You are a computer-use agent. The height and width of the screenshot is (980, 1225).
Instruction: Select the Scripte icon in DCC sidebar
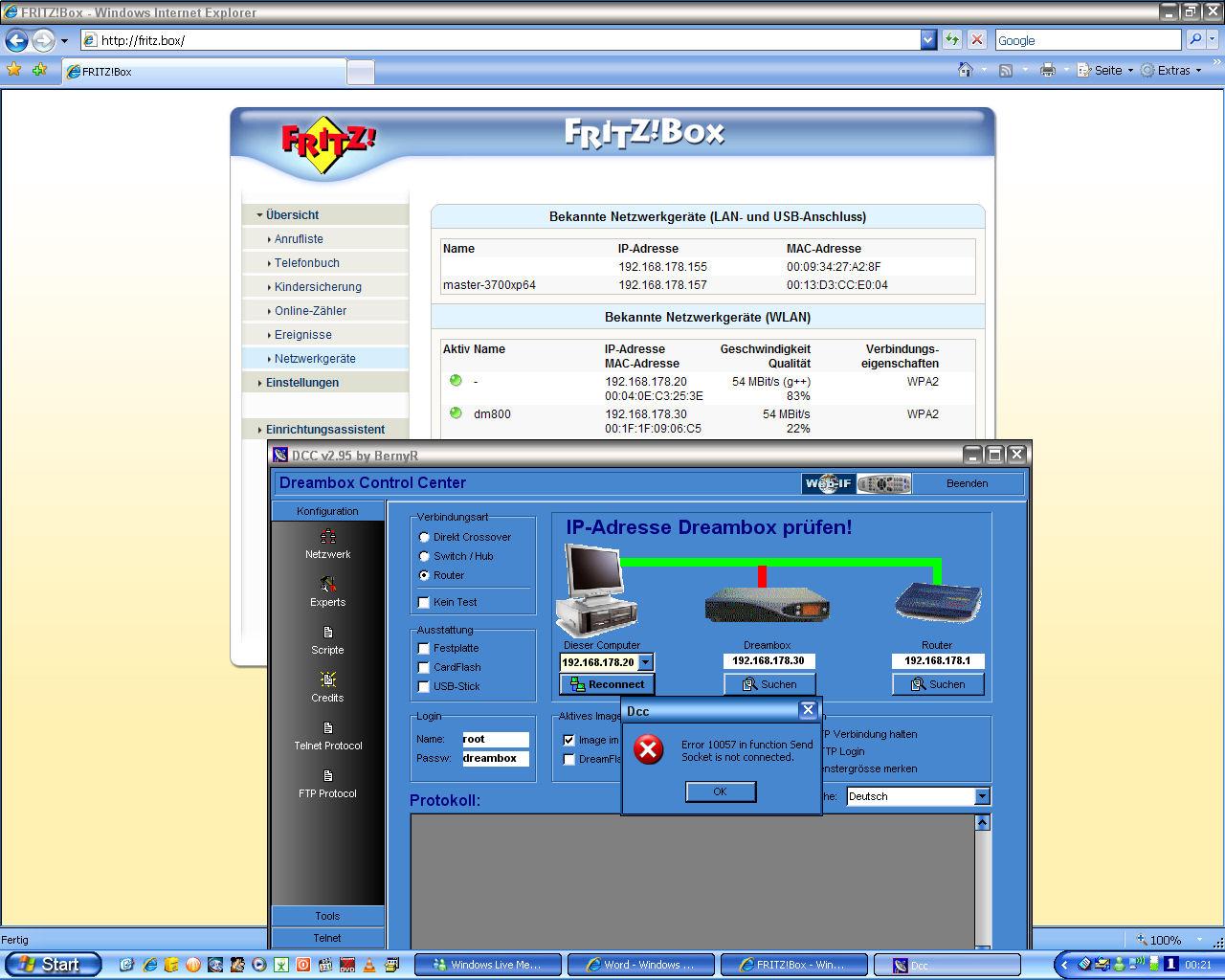click(327, 639)
